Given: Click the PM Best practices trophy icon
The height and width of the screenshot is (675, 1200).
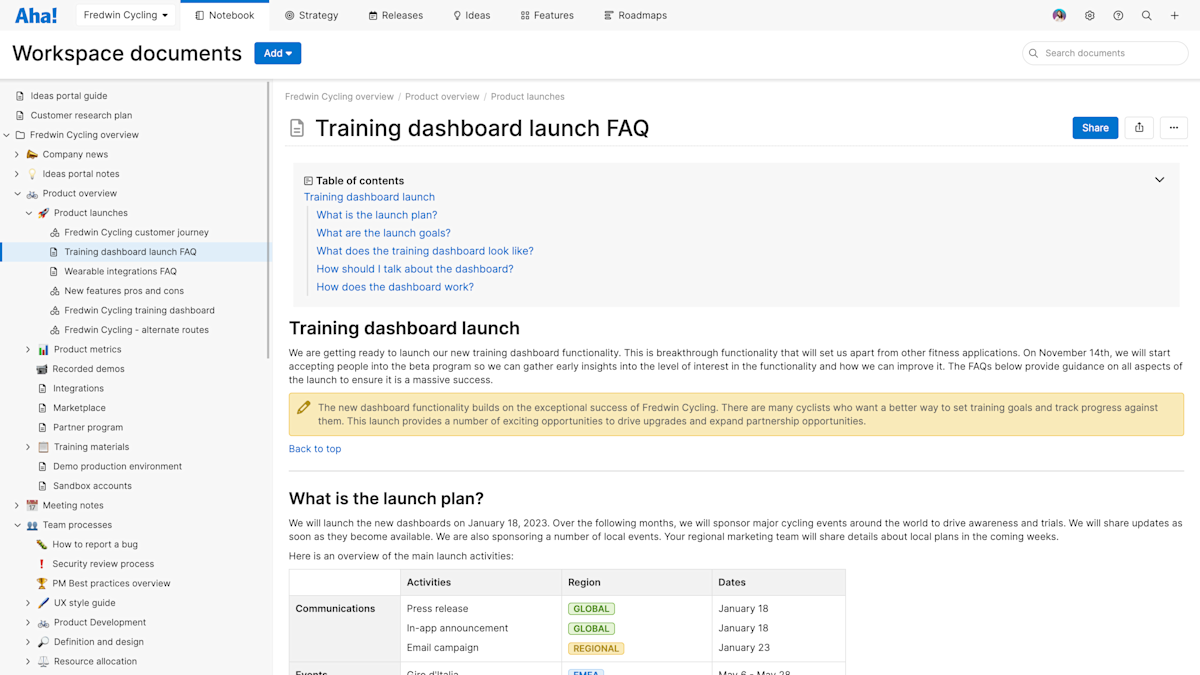Looking at the screenshot, I should [42, 583].
